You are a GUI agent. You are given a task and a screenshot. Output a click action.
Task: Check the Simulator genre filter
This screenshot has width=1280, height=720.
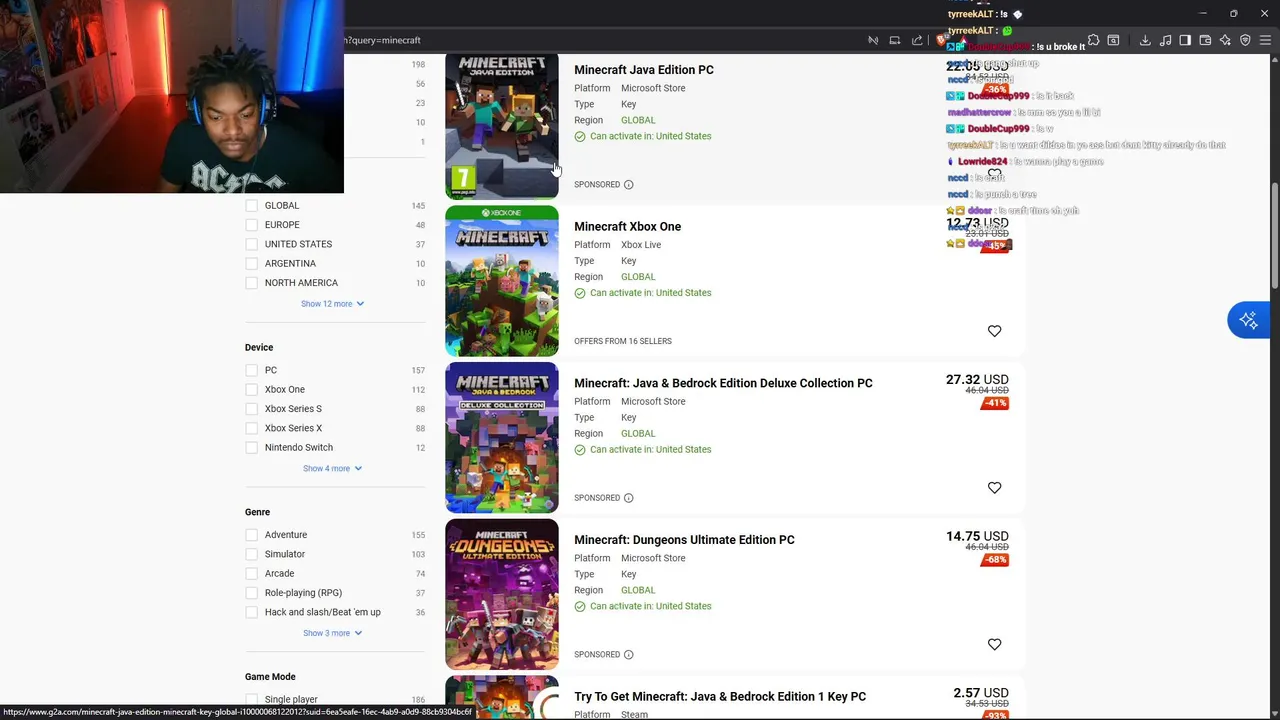pos(252,554)
